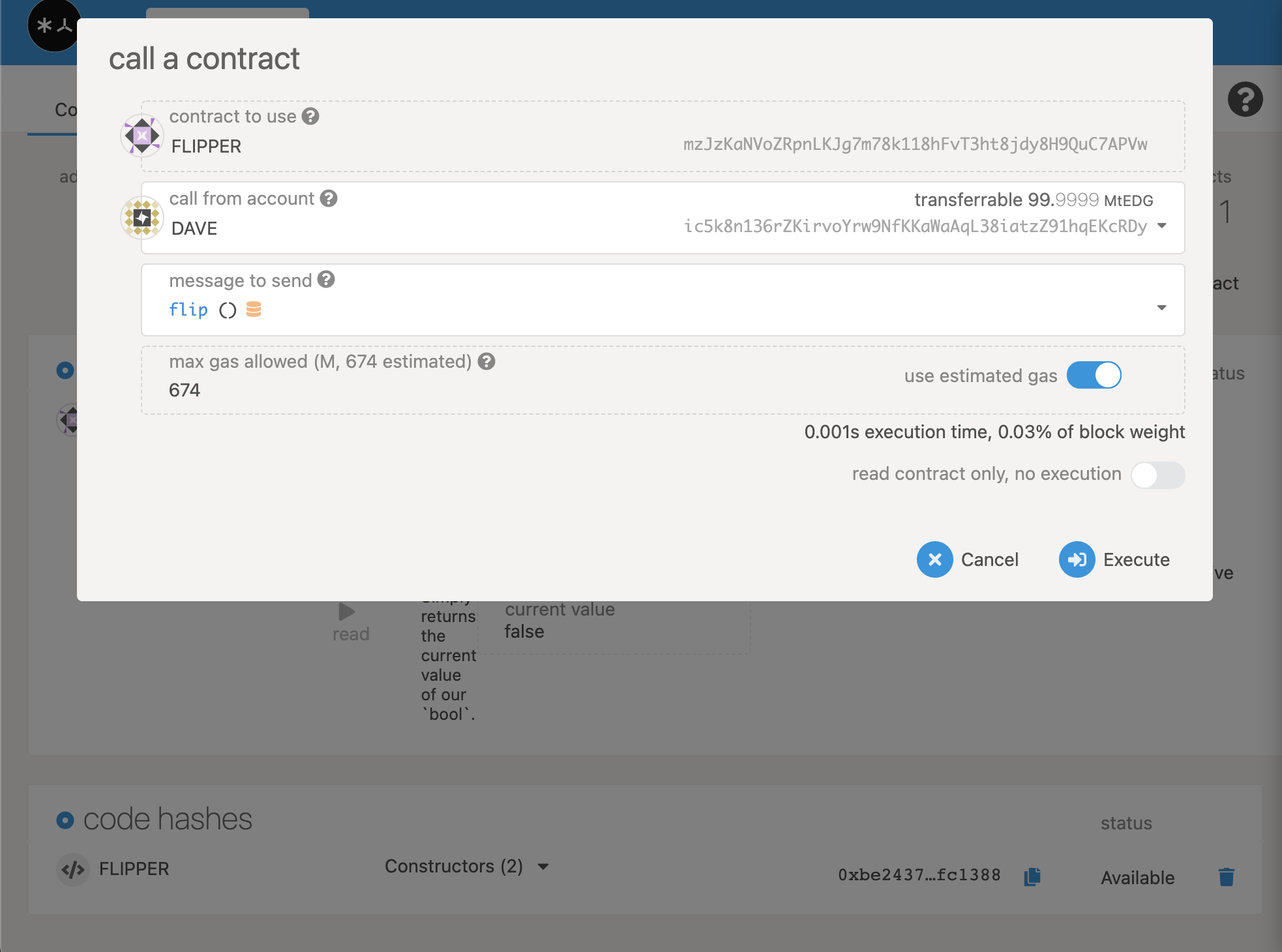
Task: Copy the code hash 0xbe2437…fc1388
Action: point(1032,876)
